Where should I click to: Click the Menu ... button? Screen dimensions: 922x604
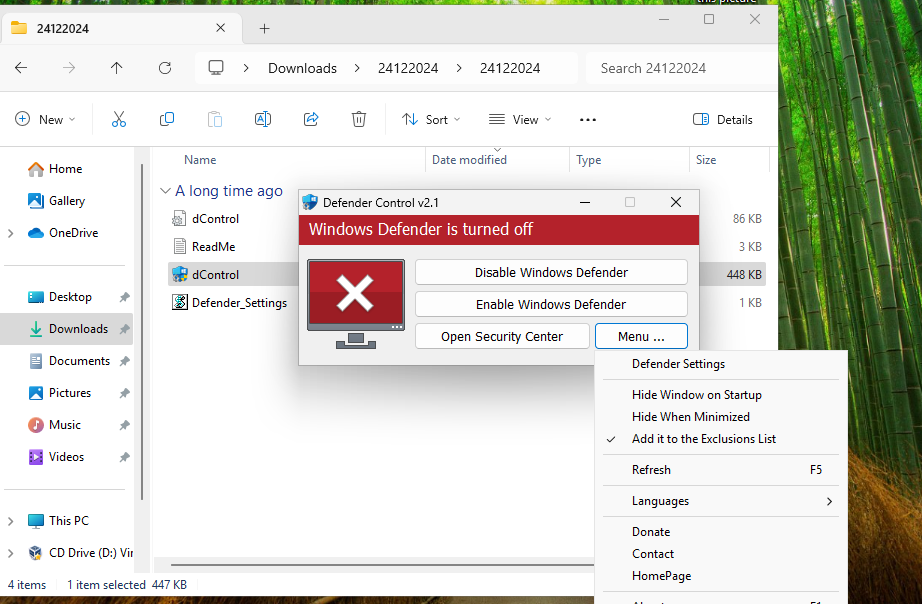pos(642,336)
